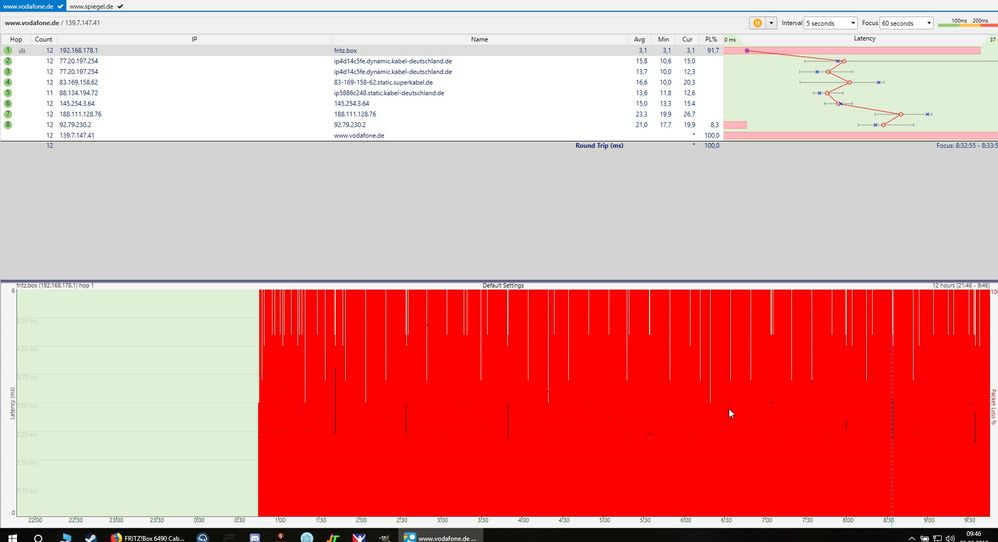
Task: Pause the trace with the orange pause button
Action: pyautogui.click(x=757, y=23)
